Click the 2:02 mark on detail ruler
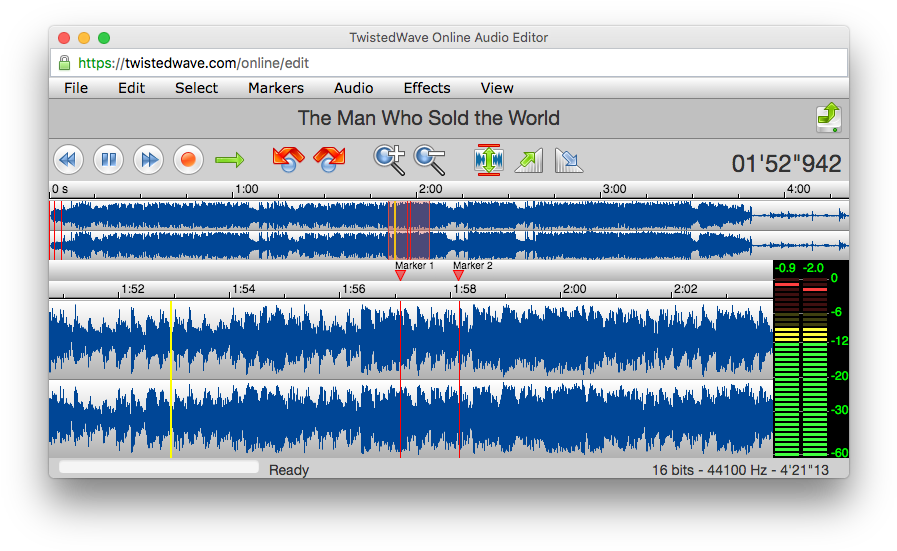Image resolution: width=897 pixels, height=551 pixels. [685, 289]
